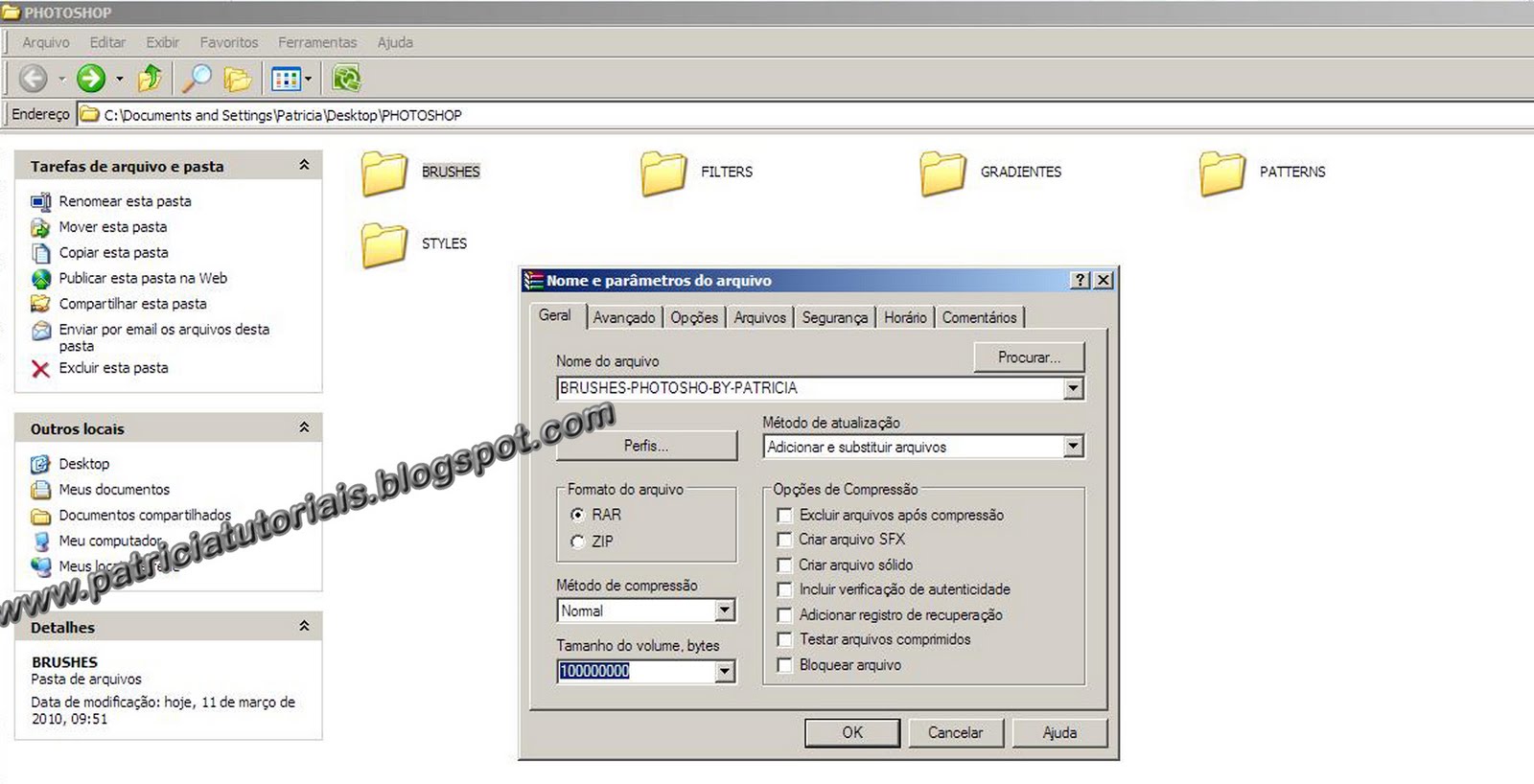The image size is (1534, 784).
Task: Click the Procurar... button
Action: point(1029,357)
